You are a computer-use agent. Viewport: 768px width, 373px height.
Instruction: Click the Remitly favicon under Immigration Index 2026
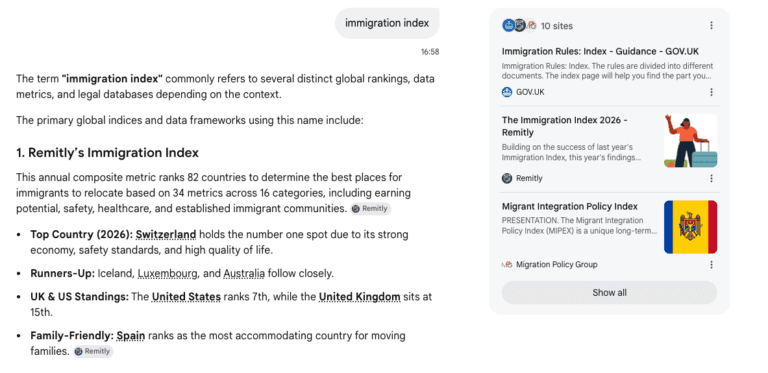pos(507,178)
